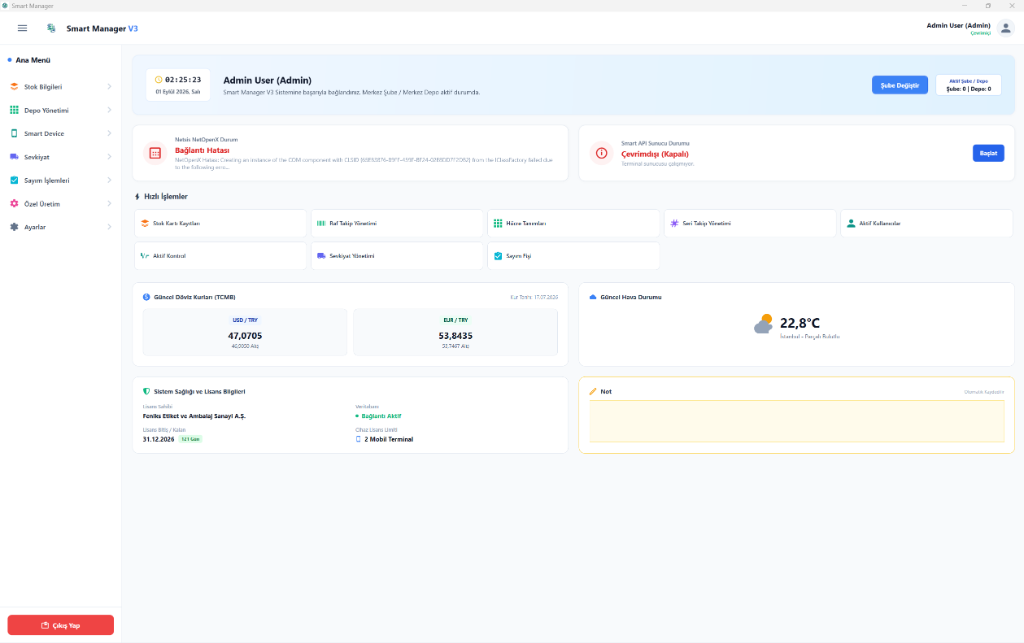Screen dimensions: 1024x643
Task: Click the Not pencil icon
Action: click(x=593, y=392)
